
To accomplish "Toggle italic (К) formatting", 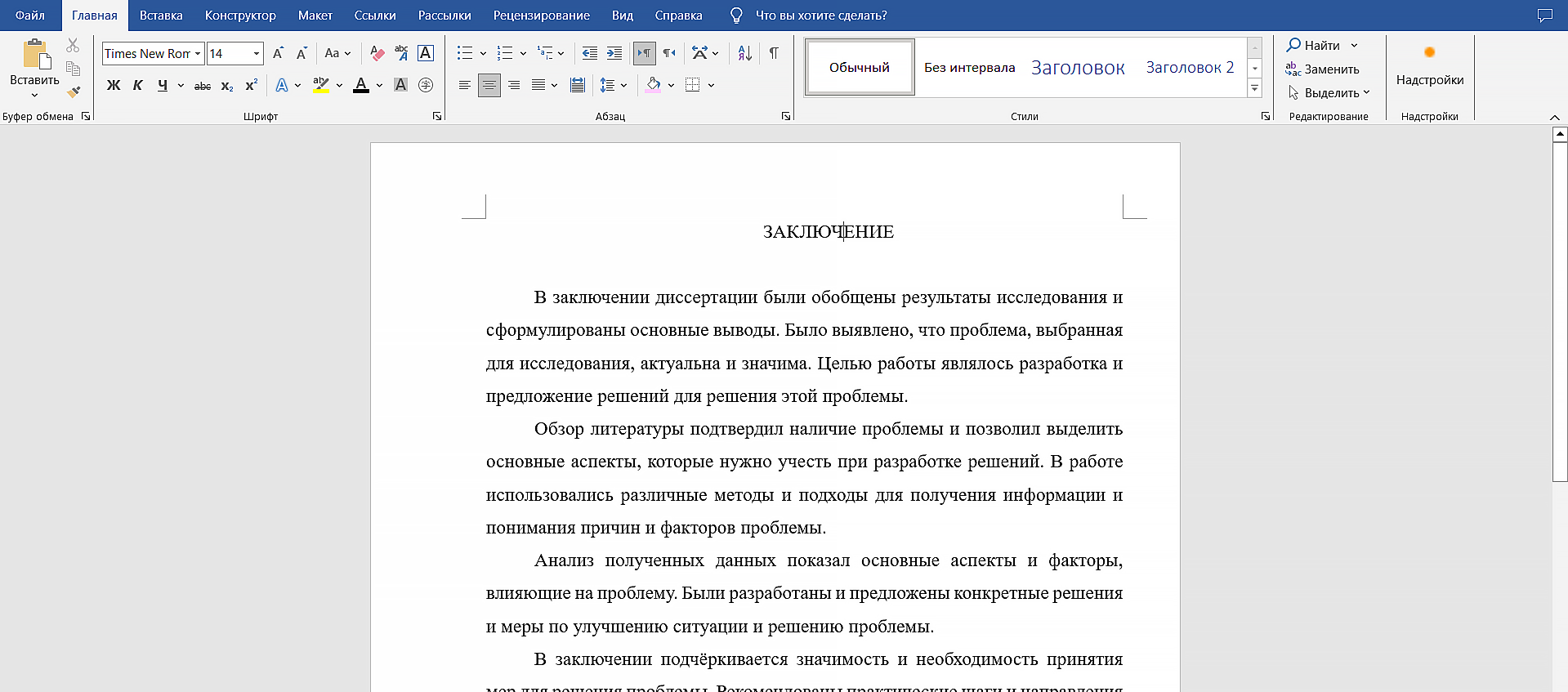I will pyautogui.click(x=138, y=85).
